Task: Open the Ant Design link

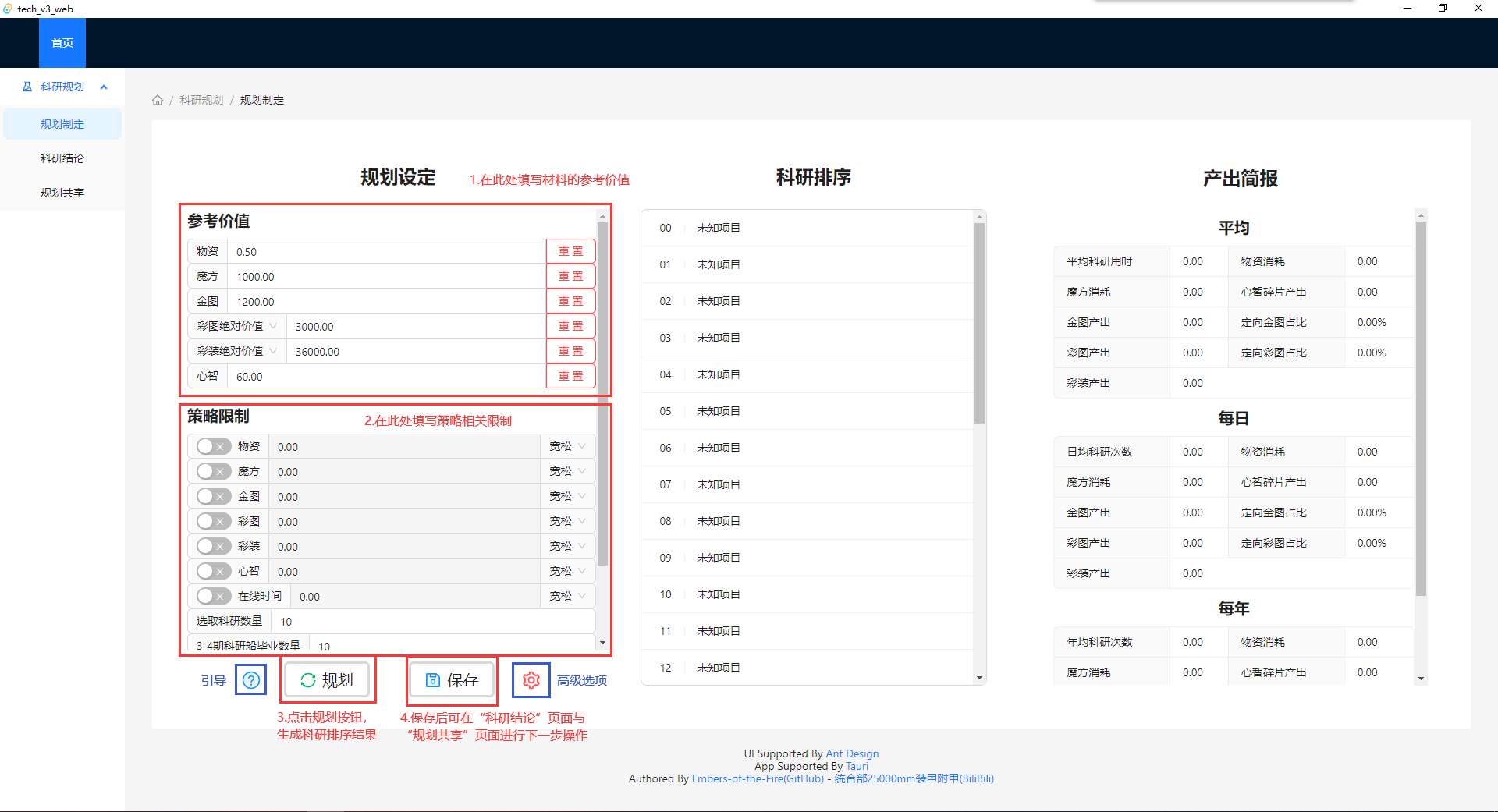Action: coord(852,753)
